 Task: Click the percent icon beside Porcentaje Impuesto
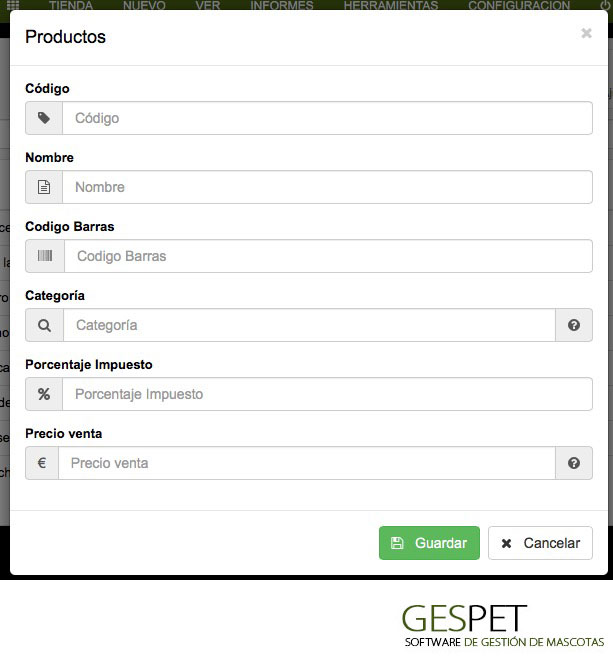[44, 394]
